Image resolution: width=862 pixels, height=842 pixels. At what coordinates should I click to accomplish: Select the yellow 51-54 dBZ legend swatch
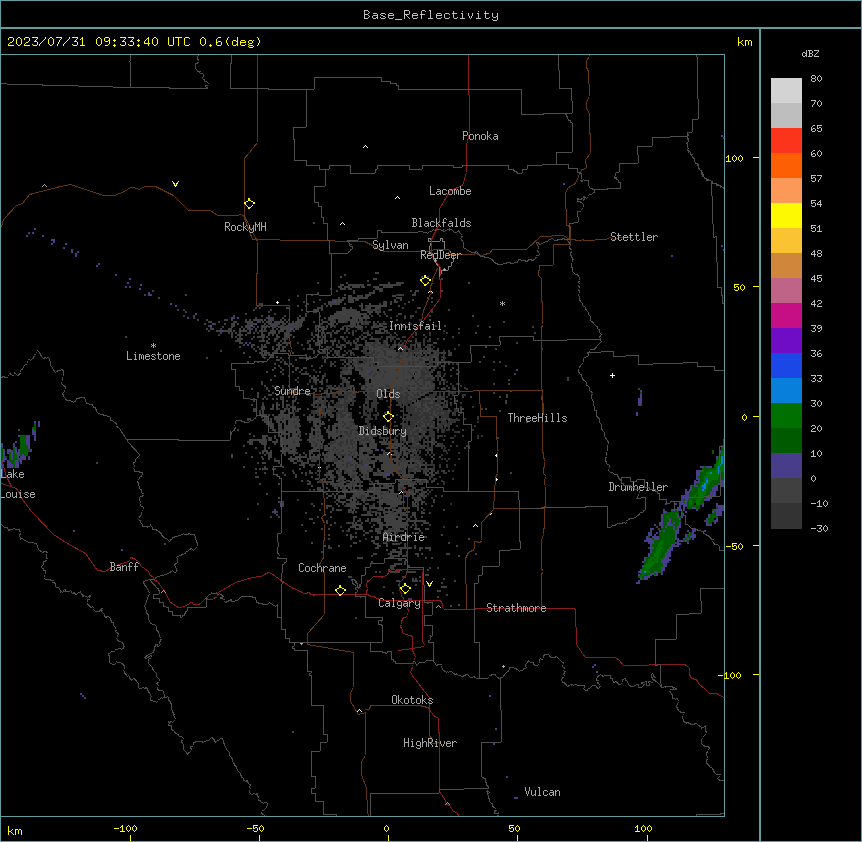click(x=786, y=215)
